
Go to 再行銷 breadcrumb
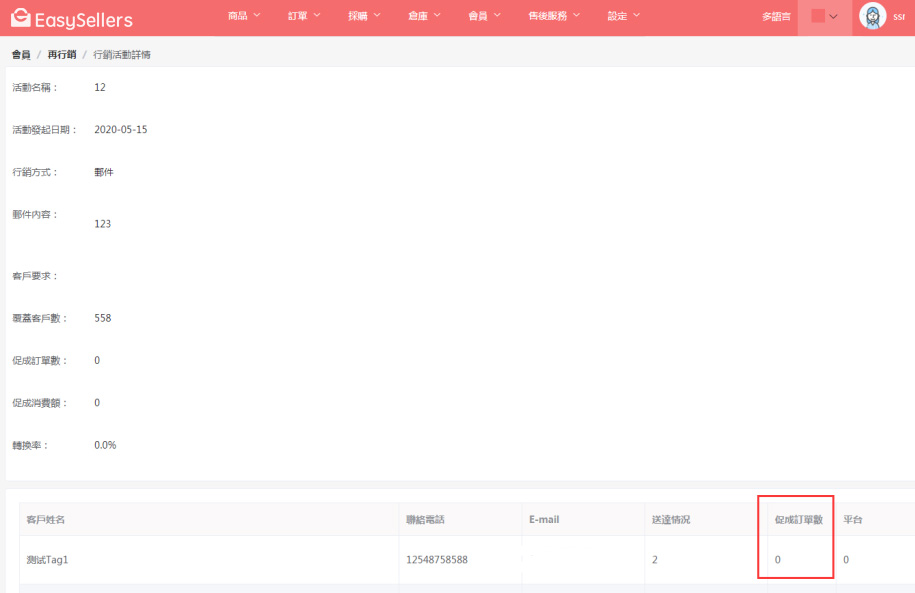tap(62, 54)
